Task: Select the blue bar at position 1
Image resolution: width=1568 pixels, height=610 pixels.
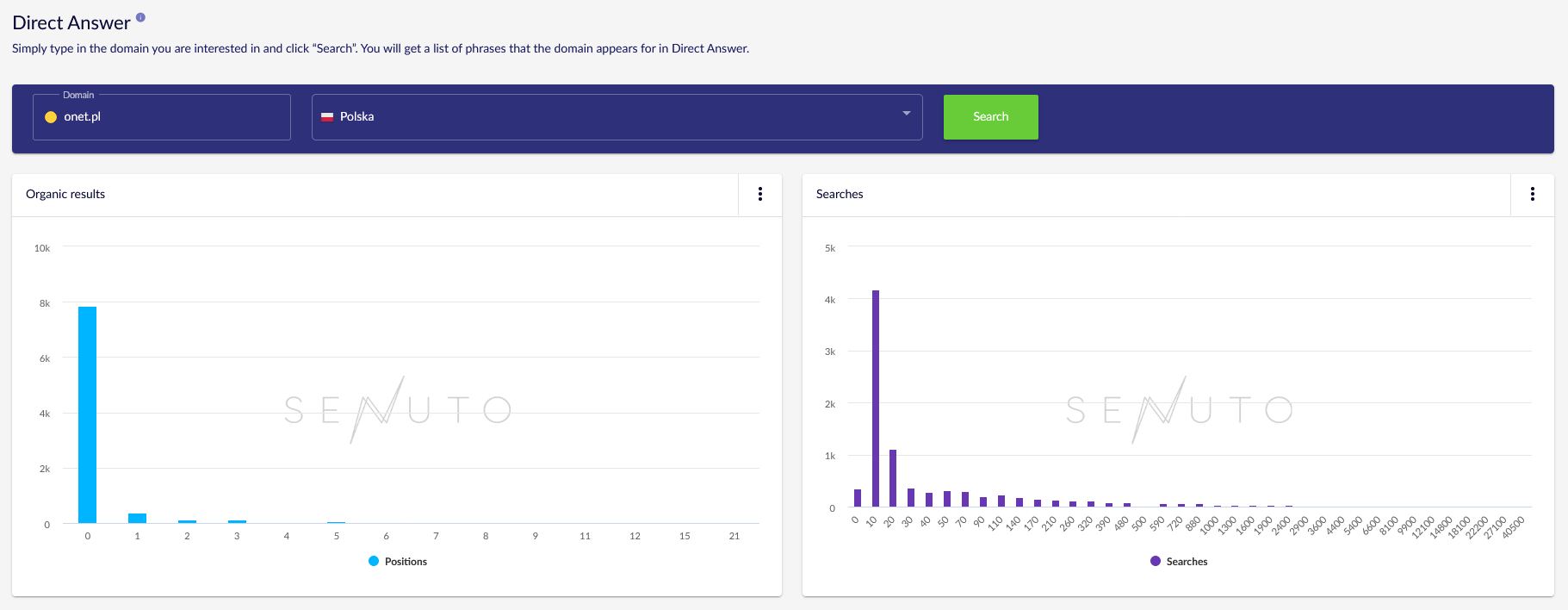Action: [x=137, y=518]
